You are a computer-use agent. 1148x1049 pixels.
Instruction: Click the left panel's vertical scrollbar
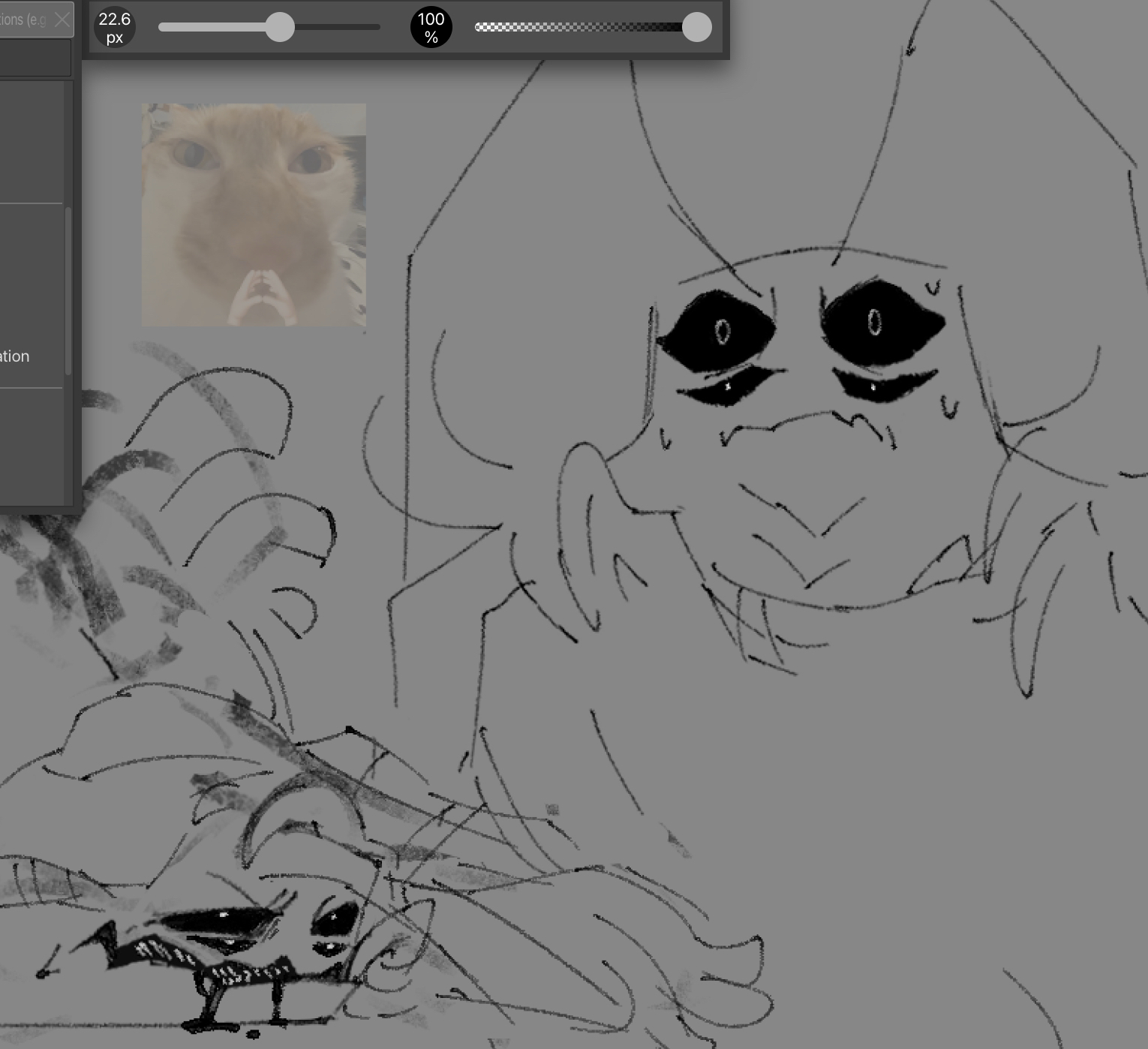click(x=68, y=291)
